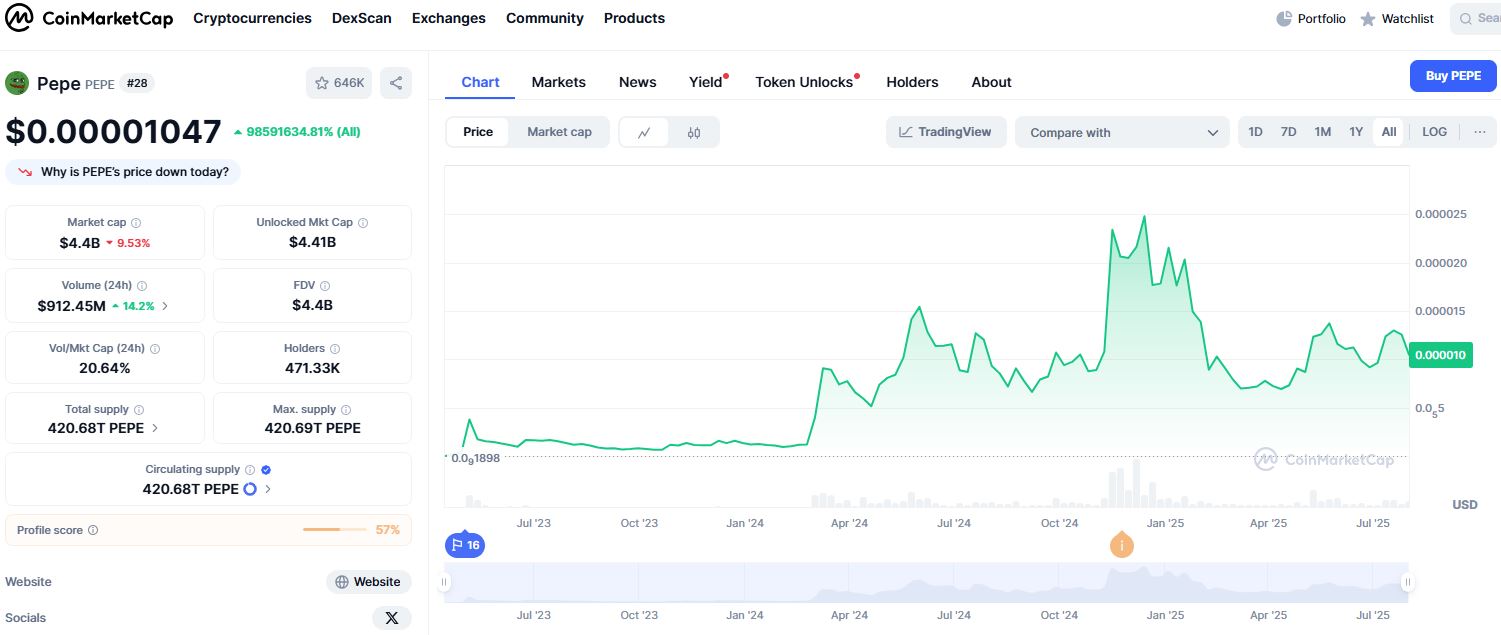This screenshot has height=635, width=1501.
Task: Select the Market cap chart toggle
Action: (559, 132)
